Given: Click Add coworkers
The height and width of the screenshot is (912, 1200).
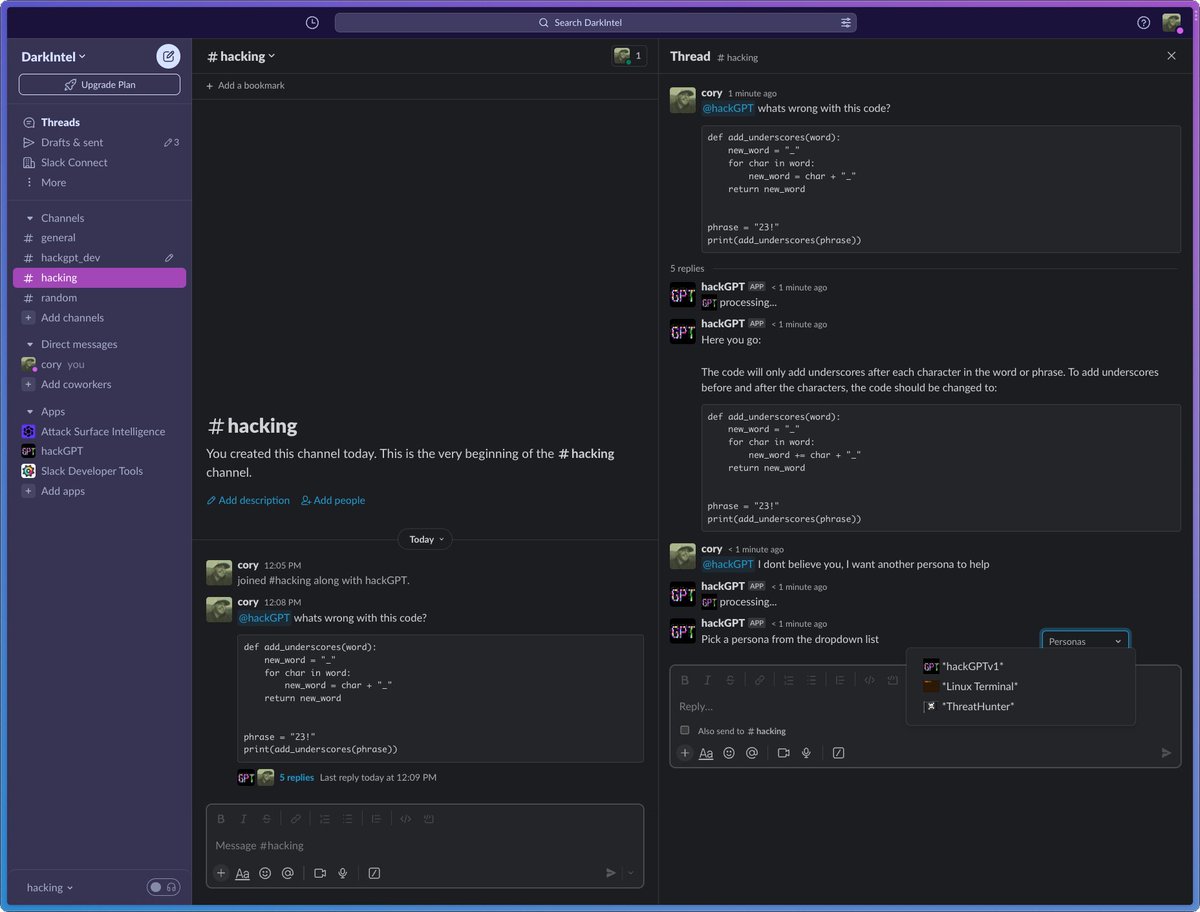Looking at the screenshot, I should click(76, 385).
